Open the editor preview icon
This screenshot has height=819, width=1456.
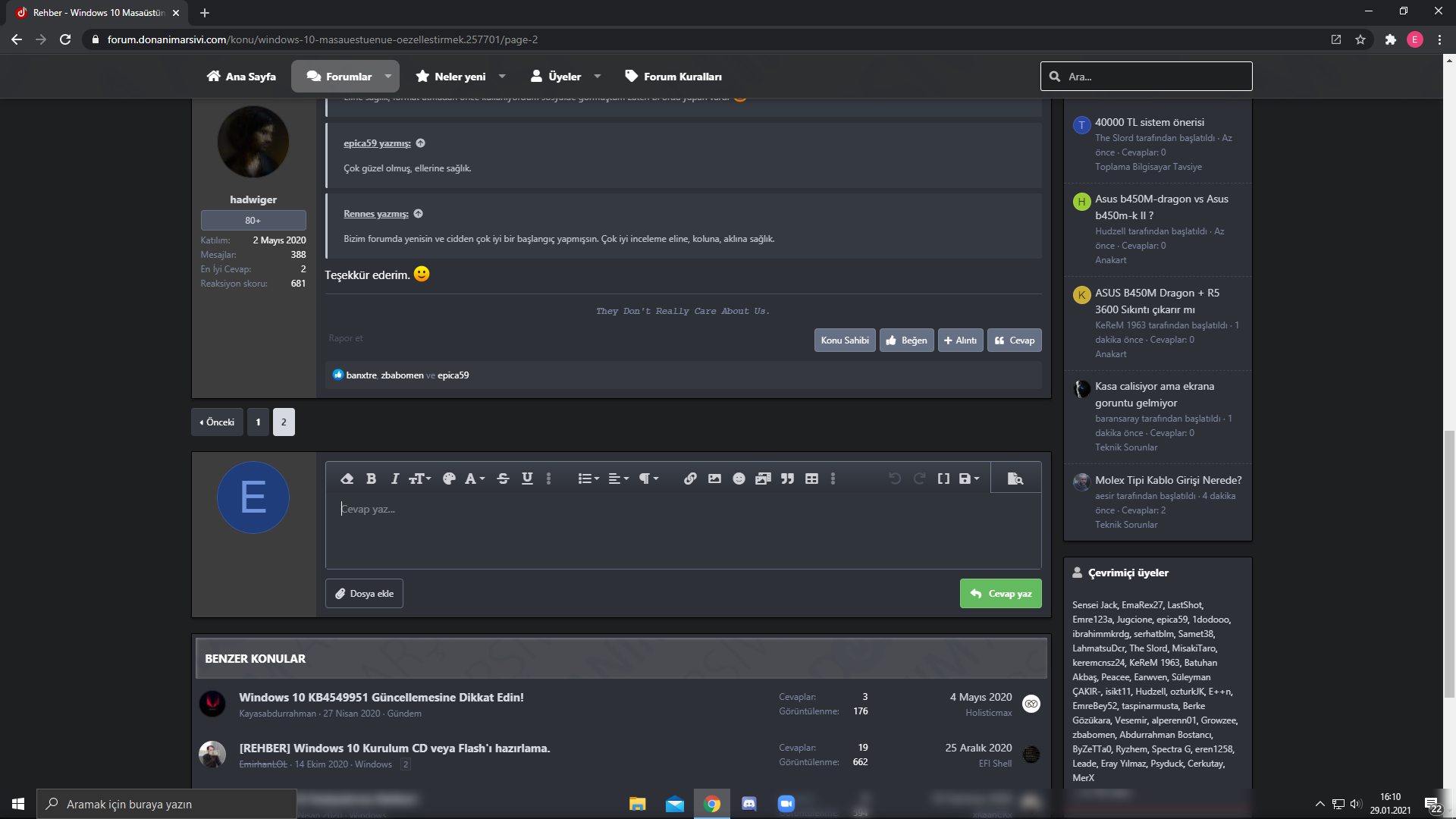[1015, 479]
